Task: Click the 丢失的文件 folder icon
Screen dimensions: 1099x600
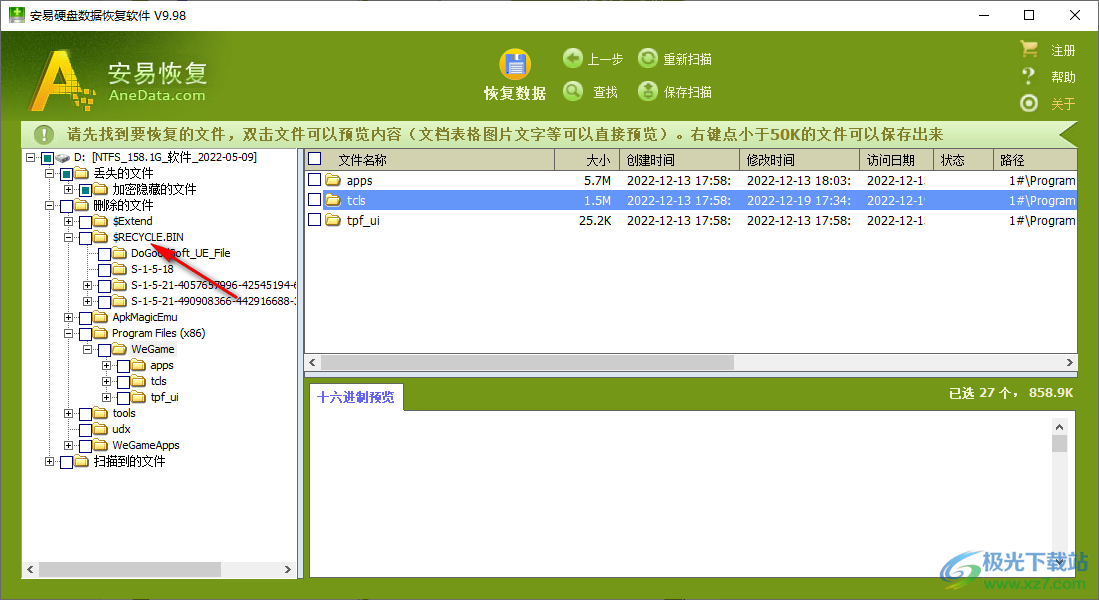Action: pyautogui.click(x=82, y=173)
